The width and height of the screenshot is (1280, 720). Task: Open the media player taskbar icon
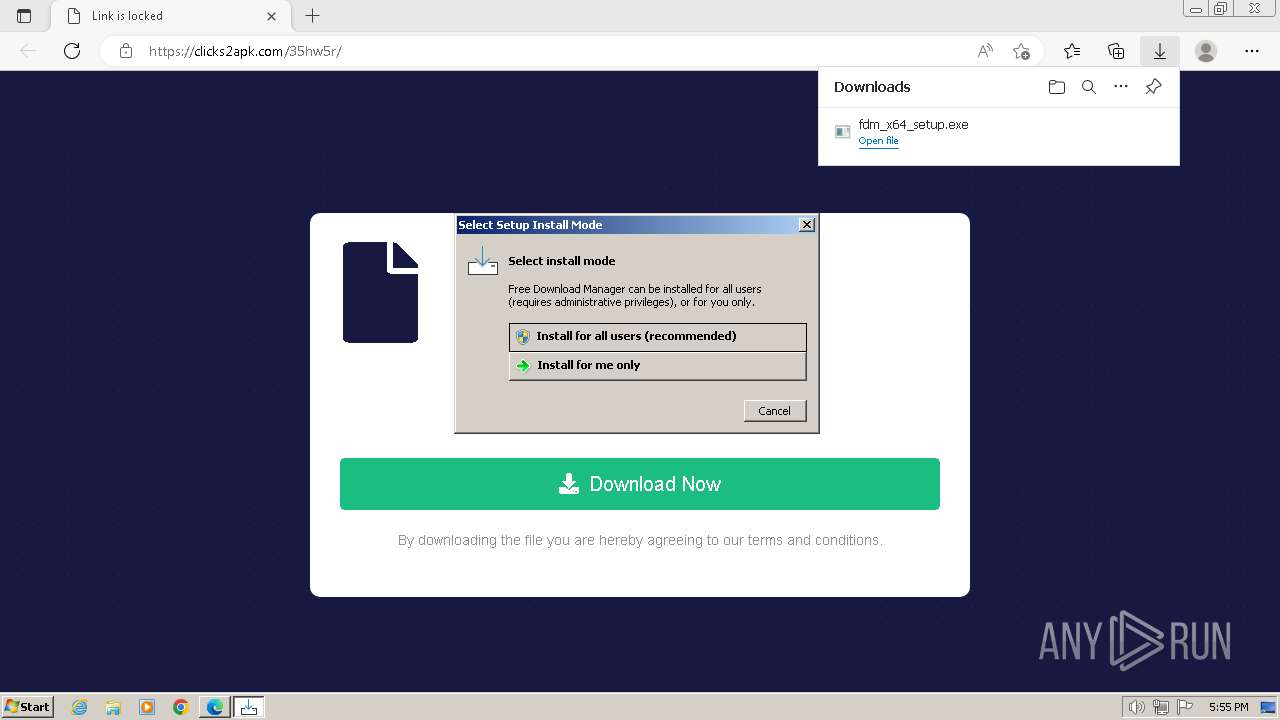coord(147,707)
